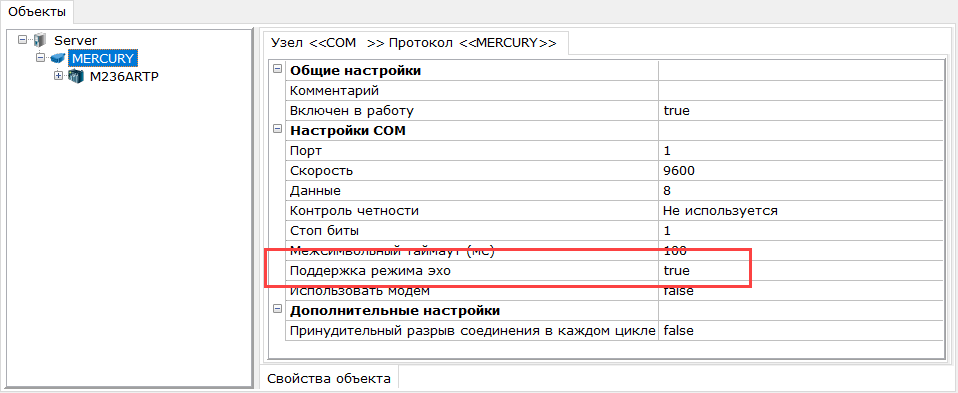Image resolution: width=958 pixels, height=393 pixels.
Task: Open the Объекты tab
Action: pos(37,12)
